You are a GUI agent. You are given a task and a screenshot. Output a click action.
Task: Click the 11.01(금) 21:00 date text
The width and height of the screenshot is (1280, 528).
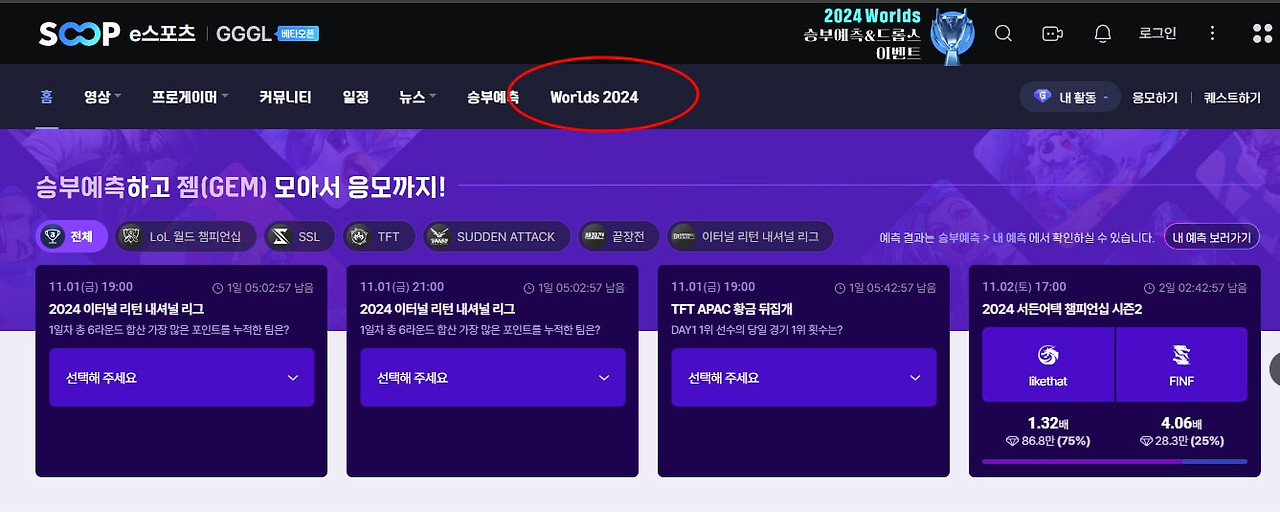[402, 287]
